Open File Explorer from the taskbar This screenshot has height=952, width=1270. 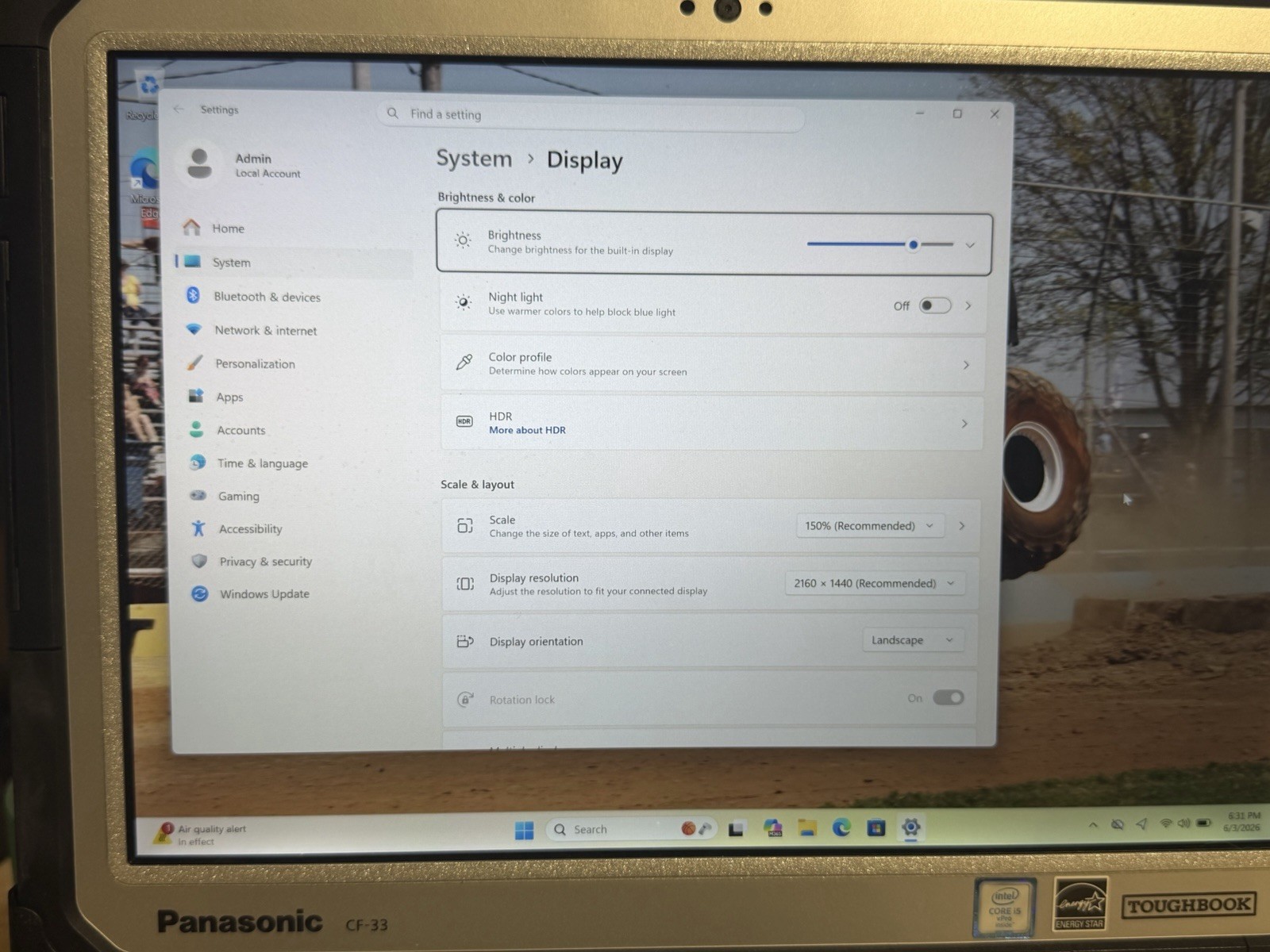pyautogui.click(x=807, y=828)
